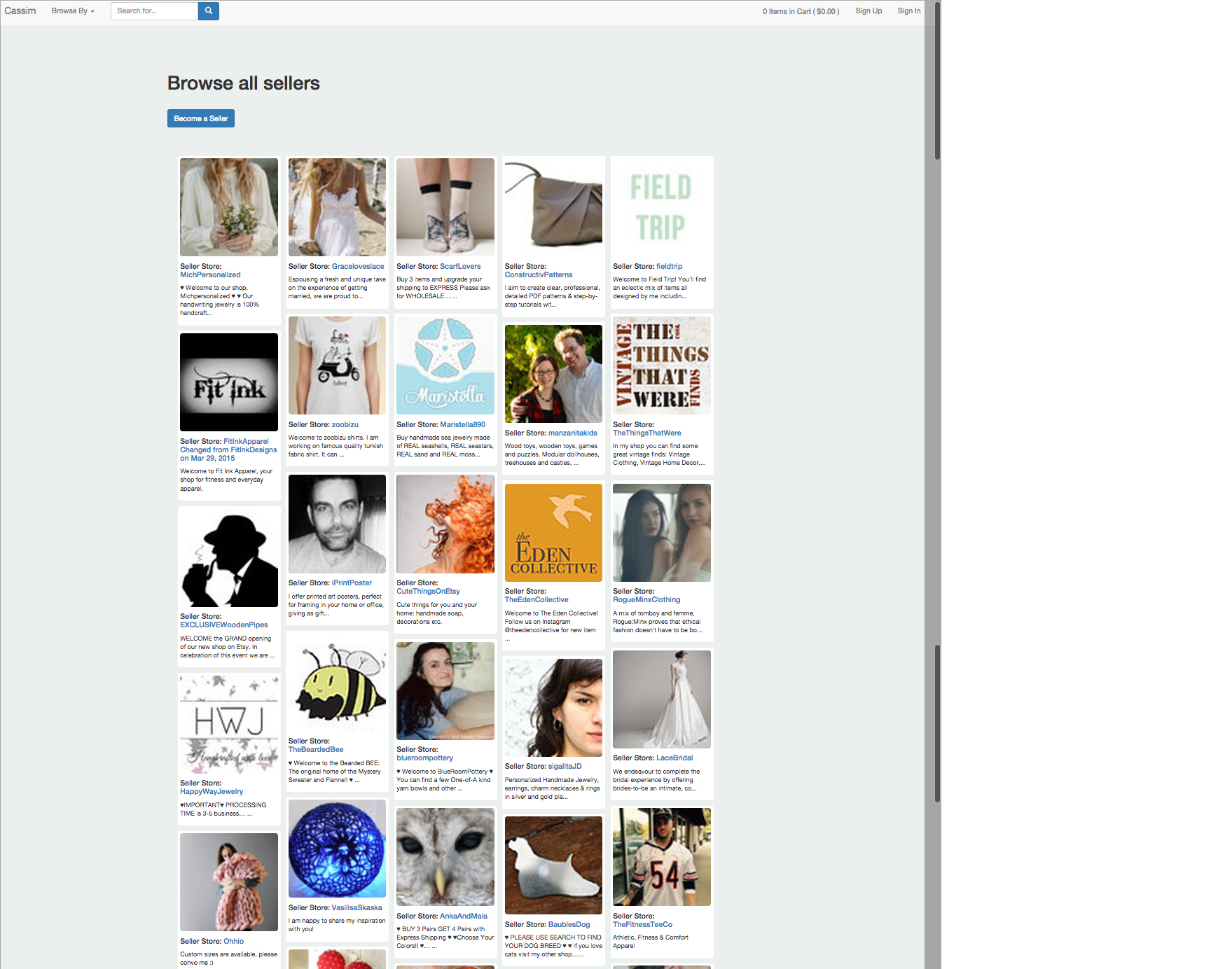Screen dimensions: 1232x969
Task: Click the bearded bee cartoon thumbnail
Action: point(337,682)
